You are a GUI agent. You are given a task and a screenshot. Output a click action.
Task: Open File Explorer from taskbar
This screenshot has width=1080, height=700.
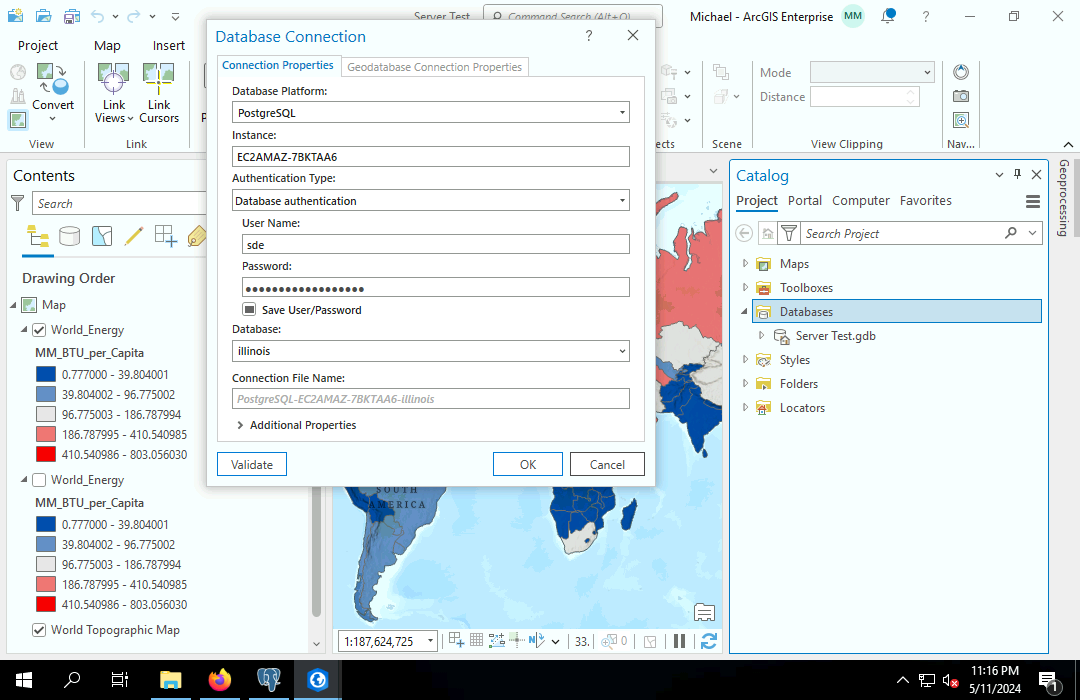coord(170,680)
